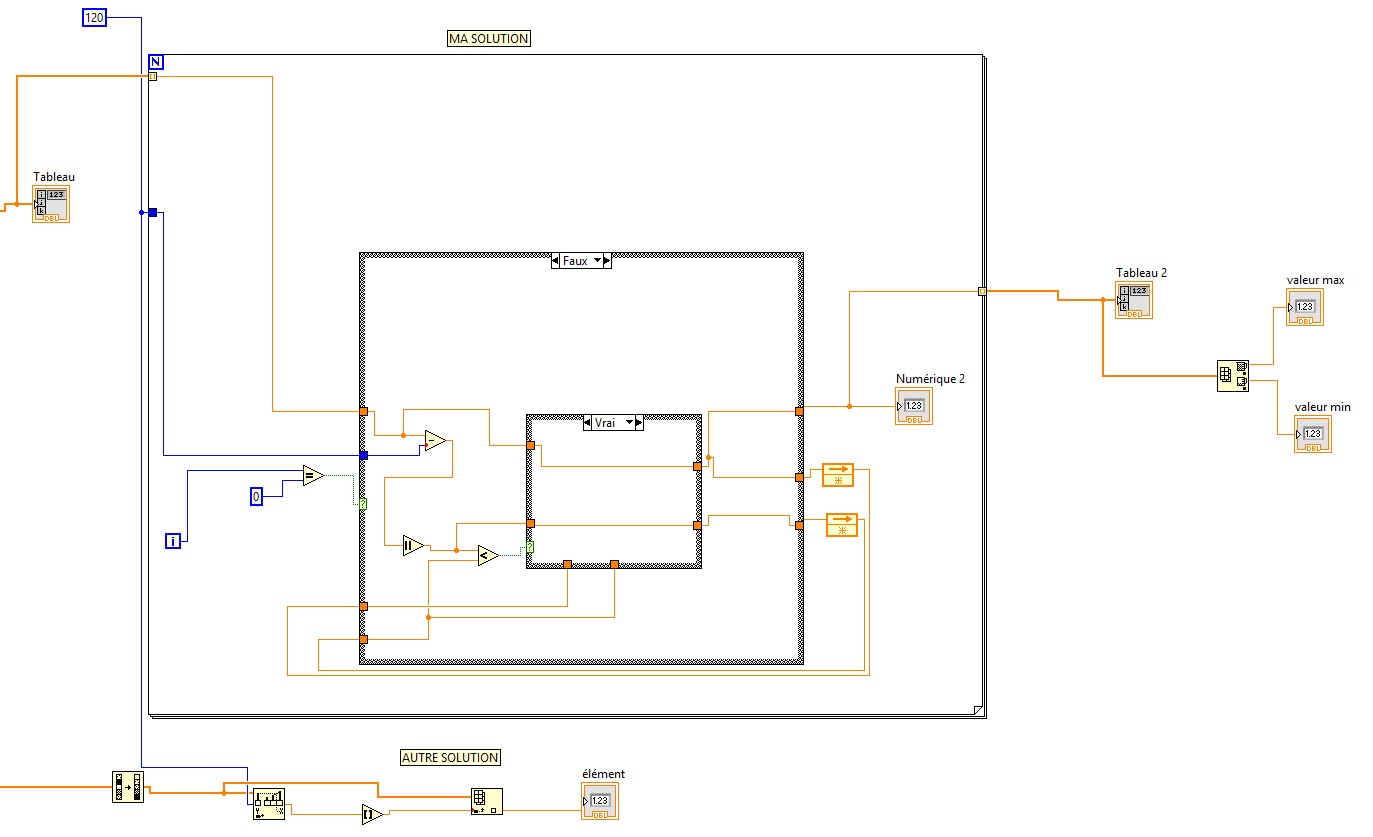This screenshot has width=1373, height=837.
Task: Select the valeur min indicator terminal
Action: point(1313,434)
